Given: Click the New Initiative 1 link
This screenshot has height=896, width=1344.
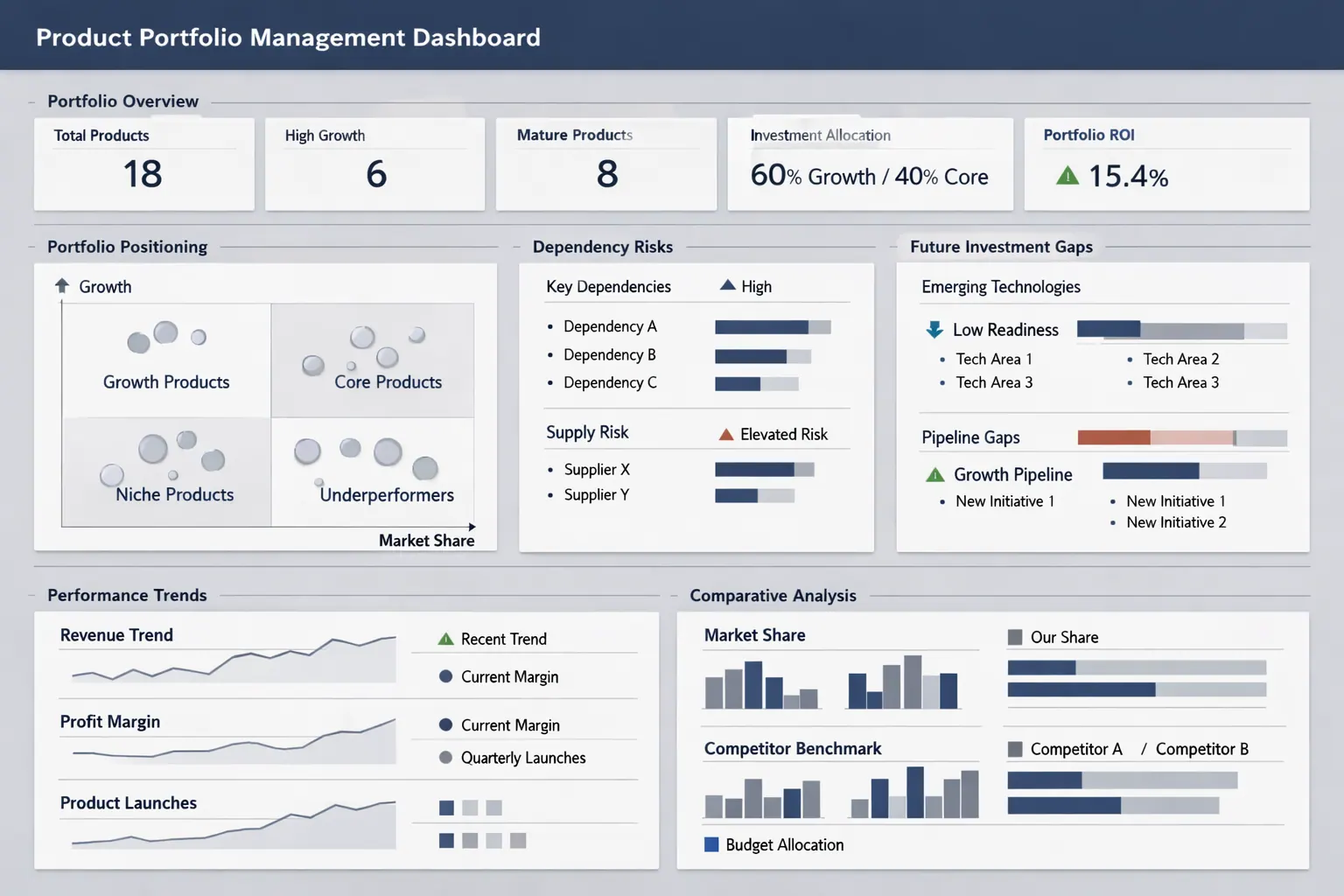Looking at the screenshot, I should point(1005,500).
